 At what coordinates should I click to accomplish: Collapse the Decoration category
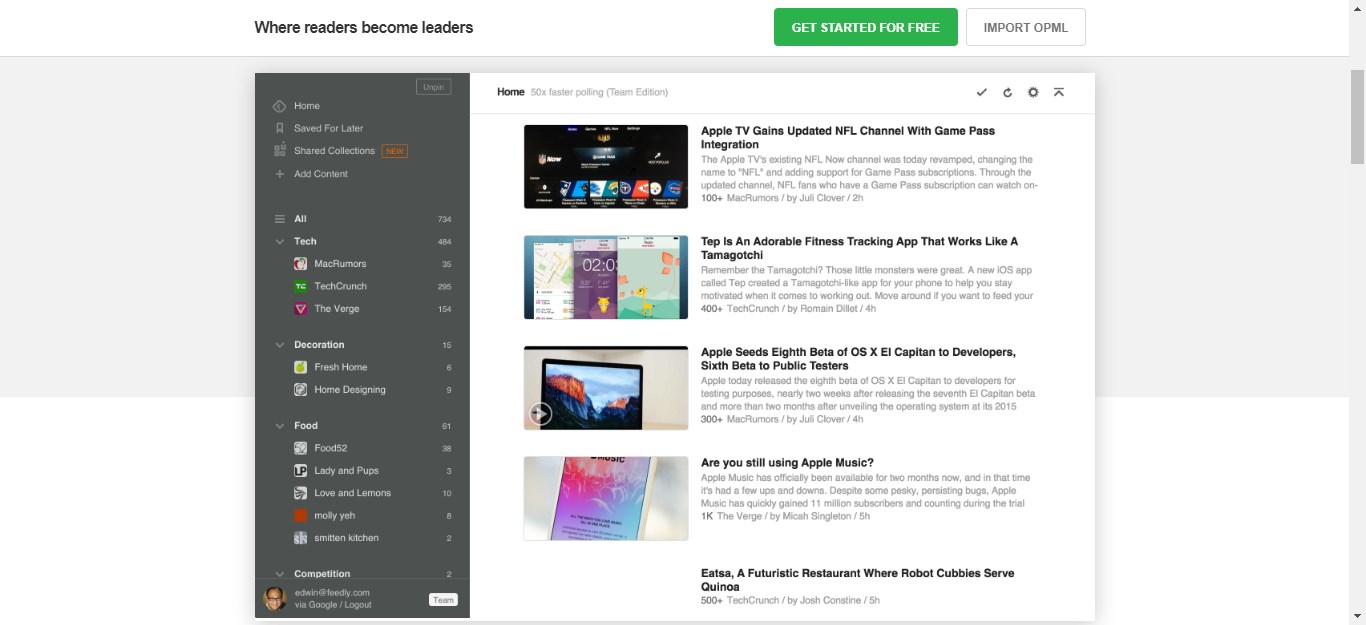pyautogui.click(x=280, y=345)
